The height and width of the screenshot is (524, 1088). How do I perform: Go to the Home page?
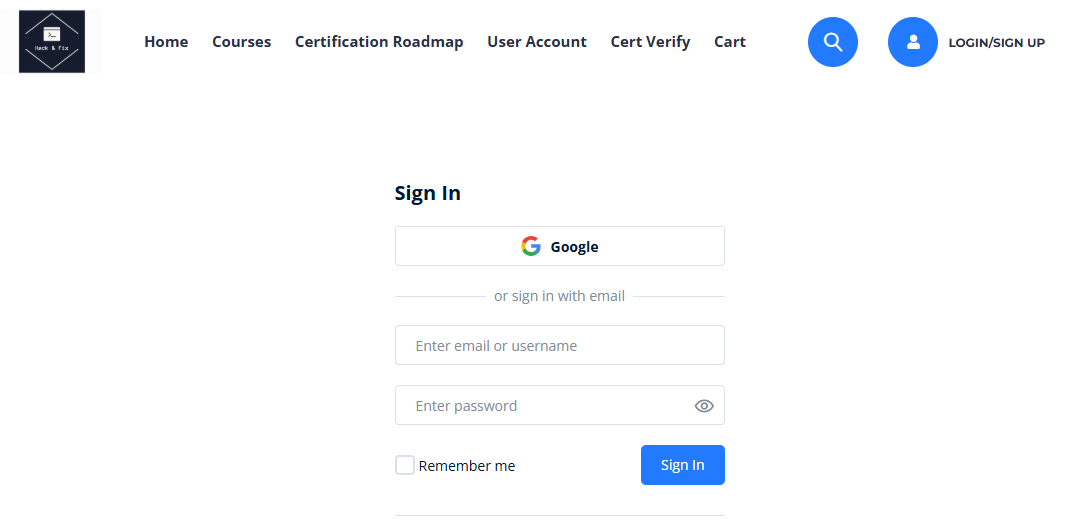pyautogui.click(x=166, y=42)
